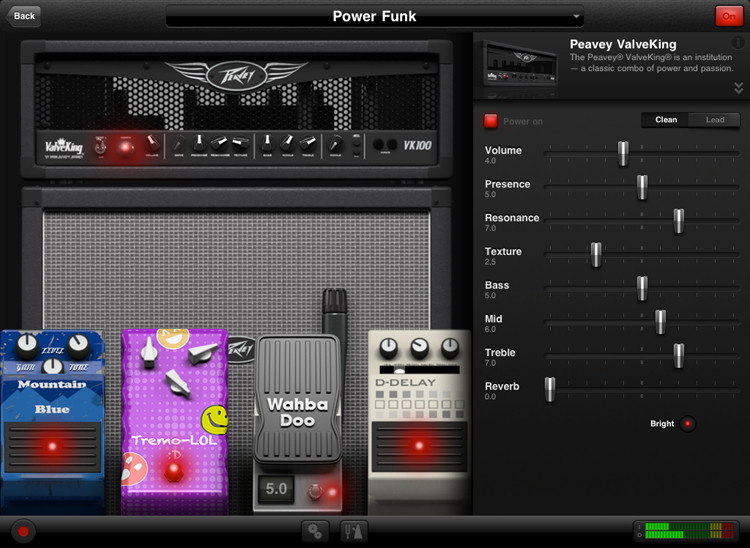Screen dimensions: 750x548
Task: Switch to the Lead channel
Action: click(x=715, y=120)
